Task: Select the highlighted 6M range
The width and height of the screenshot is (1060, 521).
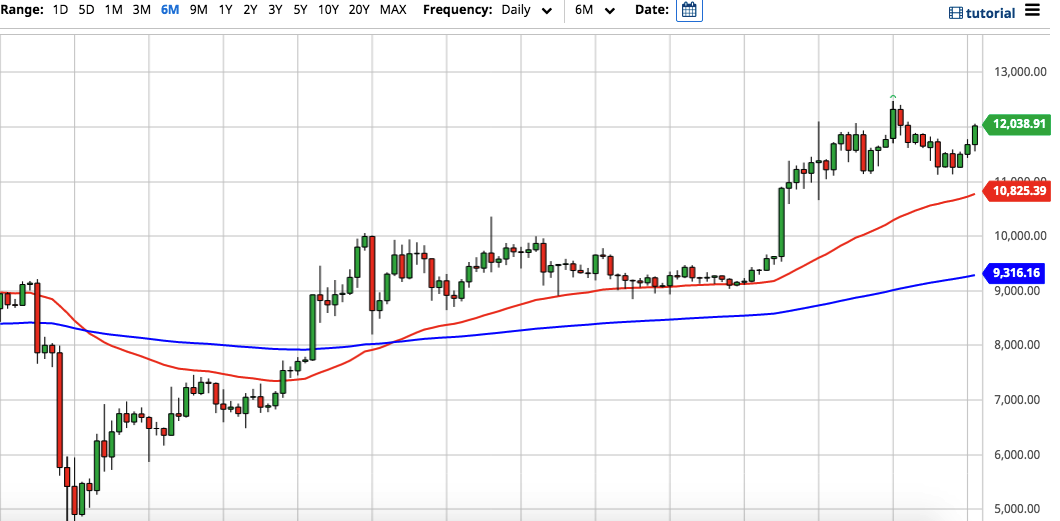Action: [170, 10]
